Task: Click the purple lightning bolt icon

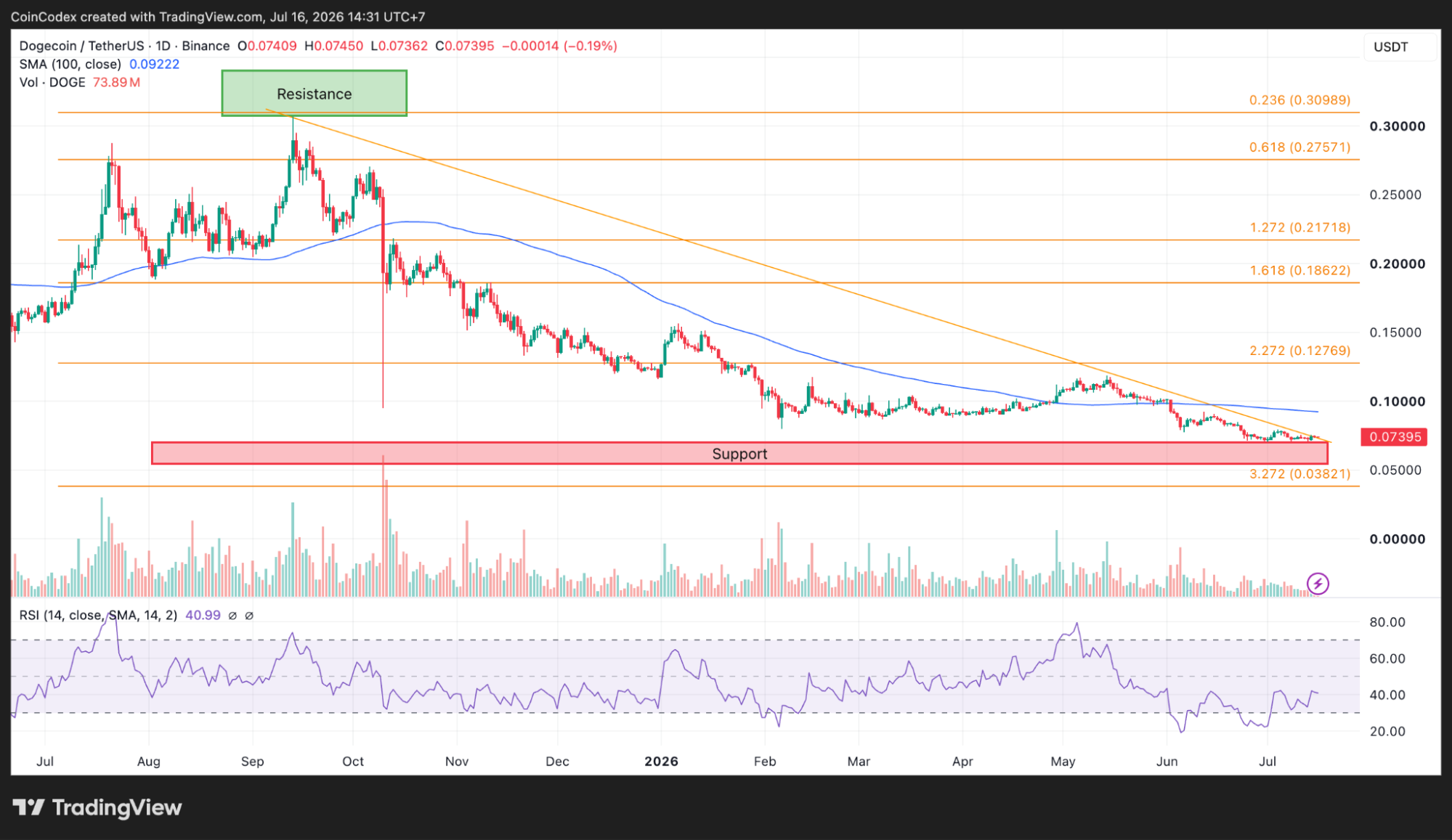Action: tap(1318, 583)
